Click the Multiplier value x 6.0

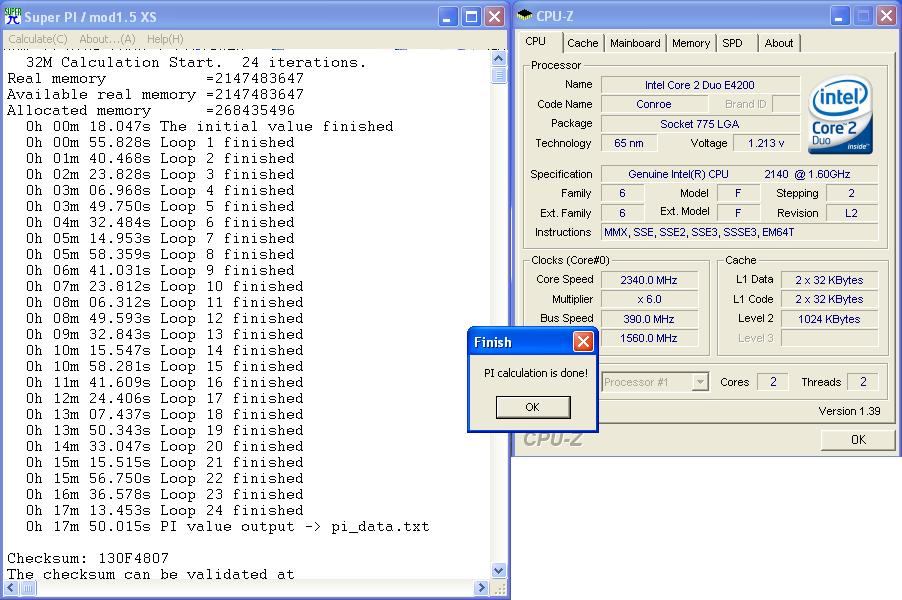pyautogui.click(x=649, y=300)
